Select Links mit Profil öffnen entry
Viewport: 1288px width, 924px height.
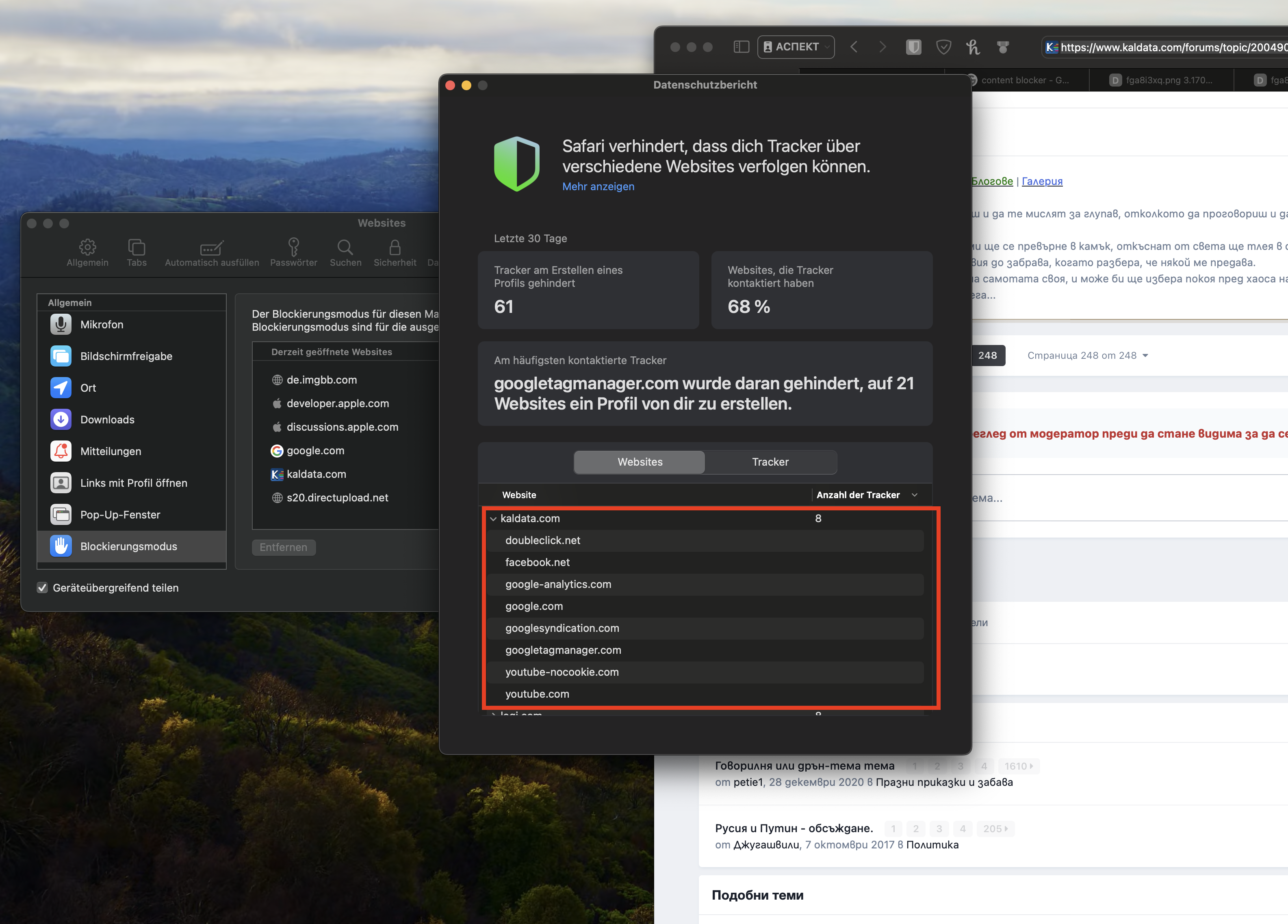(132, 483)
